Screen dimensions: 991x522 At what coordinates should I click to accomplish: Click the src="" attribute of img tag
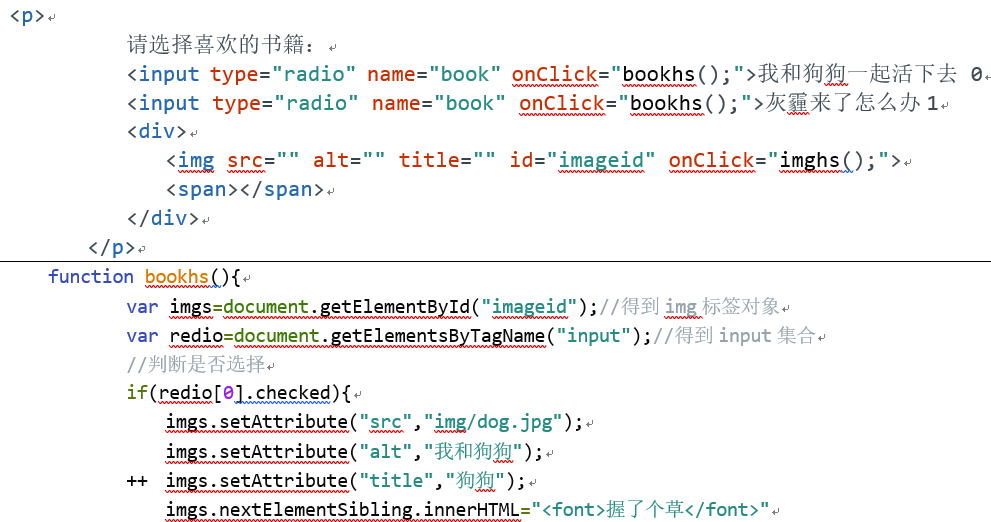263,161
